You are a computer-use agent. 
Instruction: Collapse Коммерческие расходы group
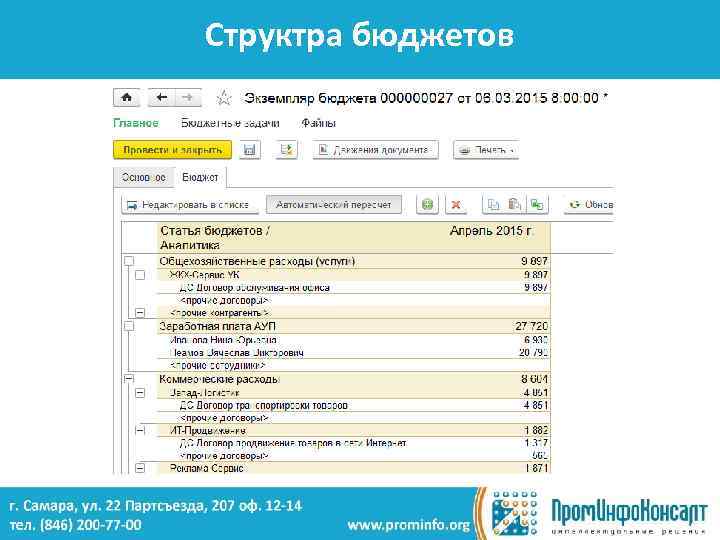[129, 379]
